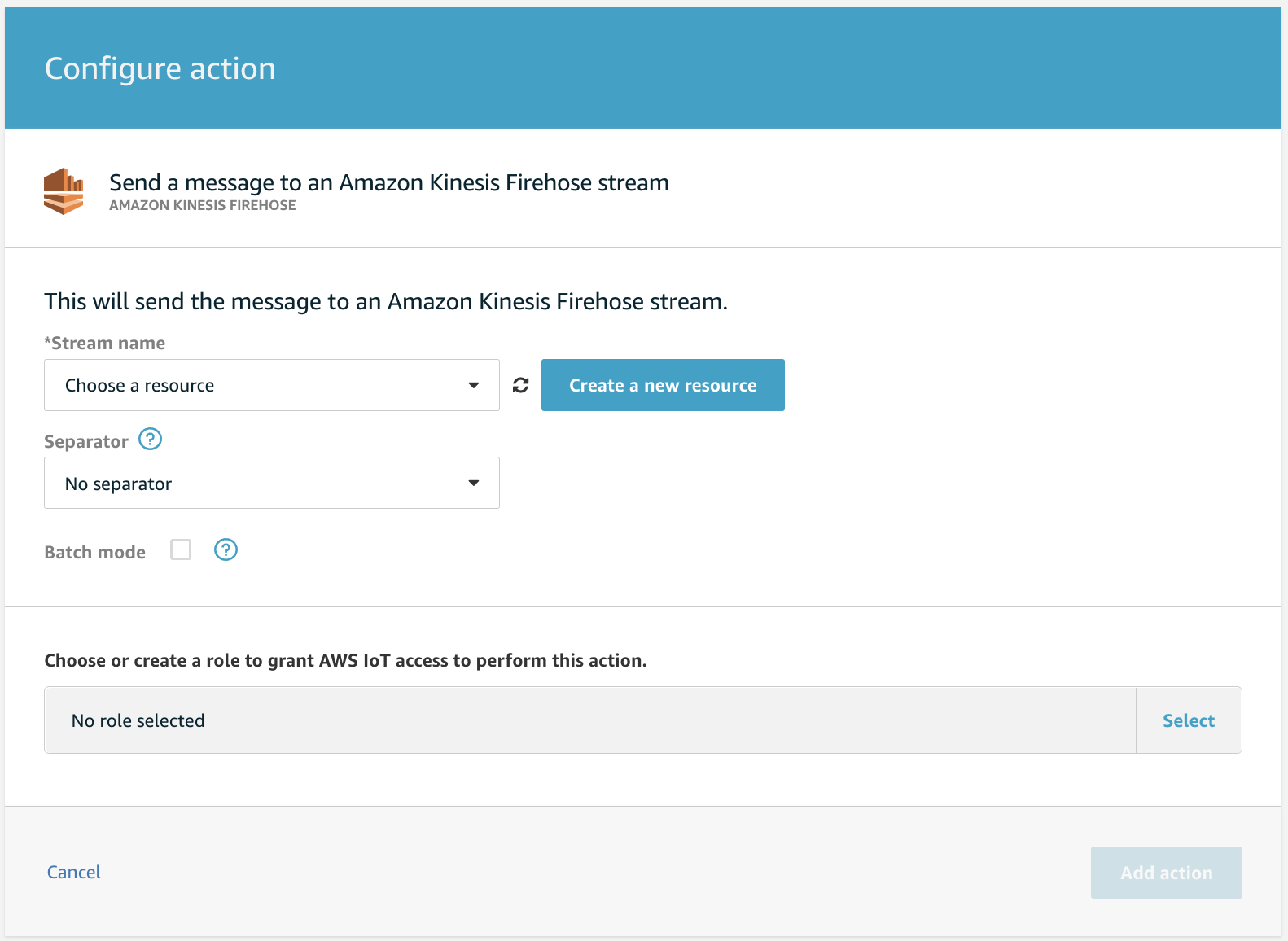This screenshot has width=1288, height=941.
Task: Click the Stream name field label
Action: pyautogui.click(x=106, y=344)
